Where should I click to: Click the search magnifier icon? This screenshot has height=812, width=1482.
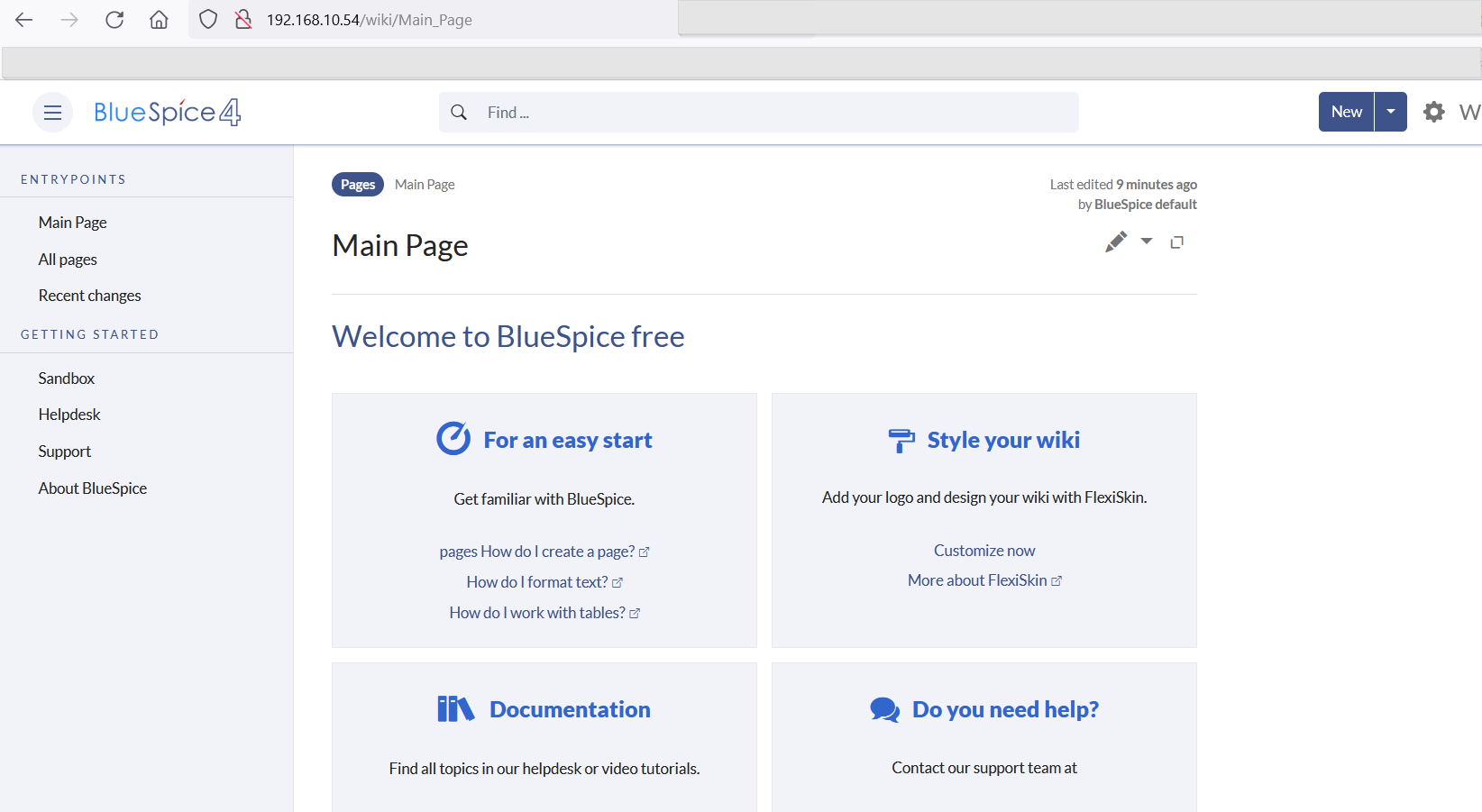[x=459, y=113]
